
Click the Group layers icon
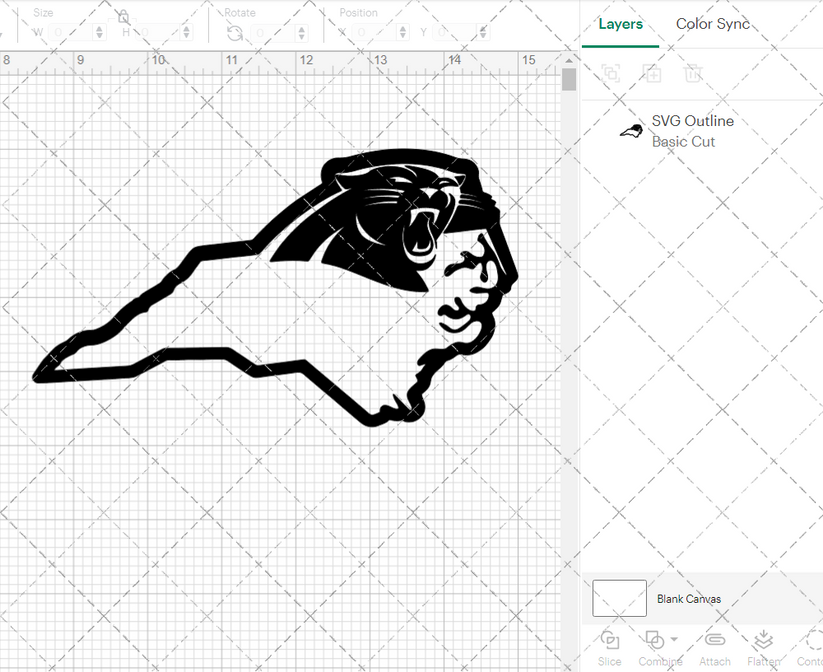pos(611,74)
